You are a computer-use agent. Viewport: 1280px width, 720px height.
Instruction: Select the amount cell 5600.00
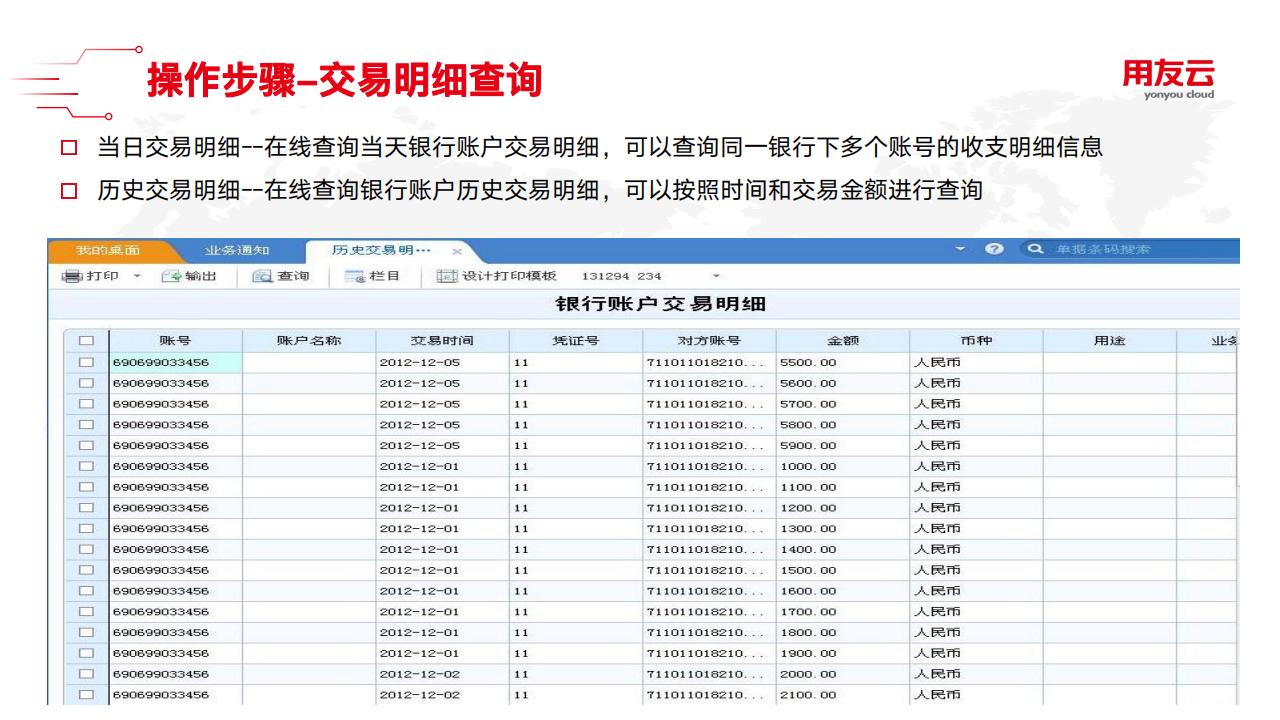(842, 383)
